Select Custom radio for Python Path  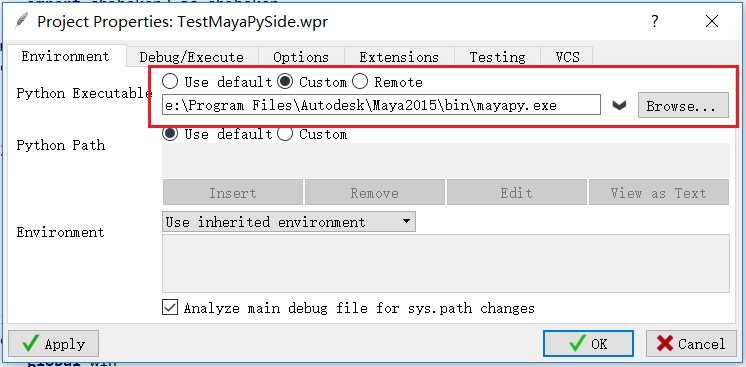point(285,134)
